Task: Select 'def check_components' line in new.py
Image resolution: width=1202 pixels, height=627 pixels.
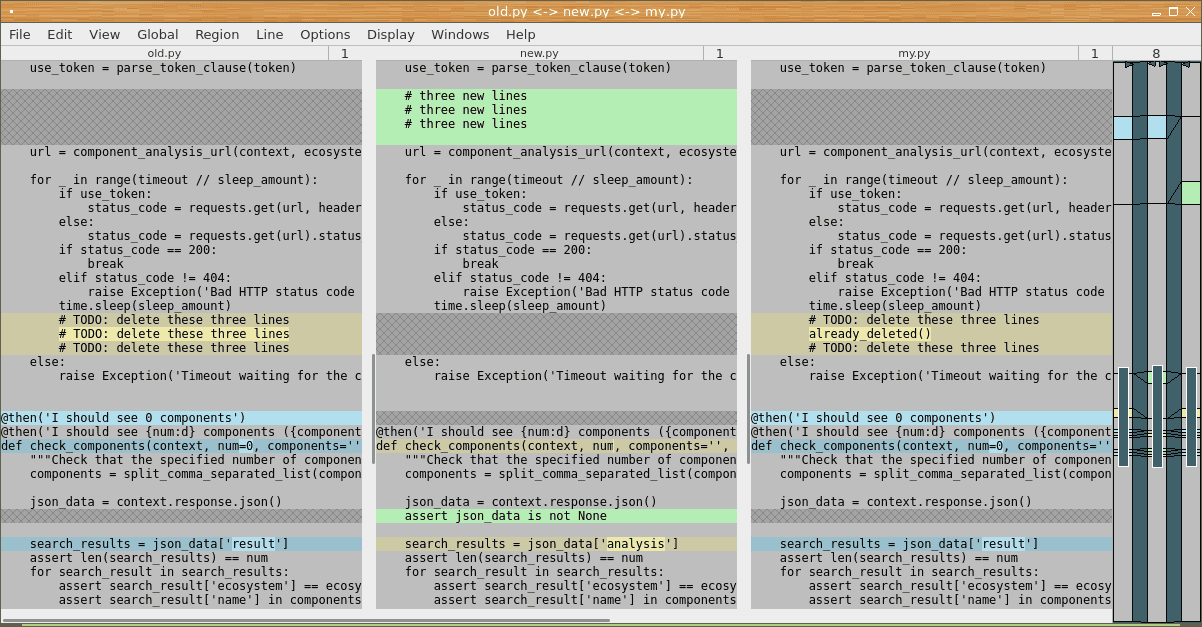Action: [x=556, y=446]
